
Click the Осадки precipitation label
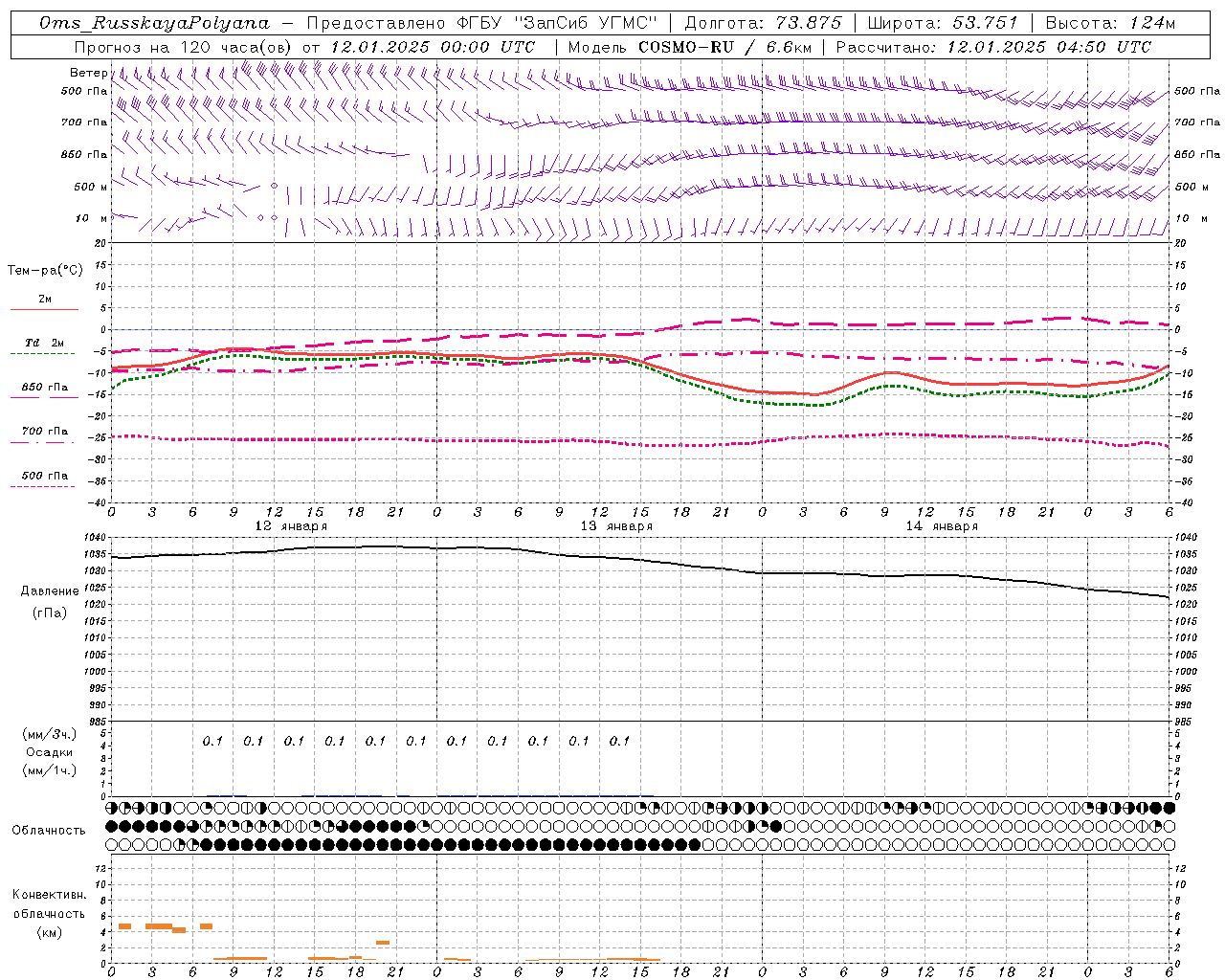point(49,752)
